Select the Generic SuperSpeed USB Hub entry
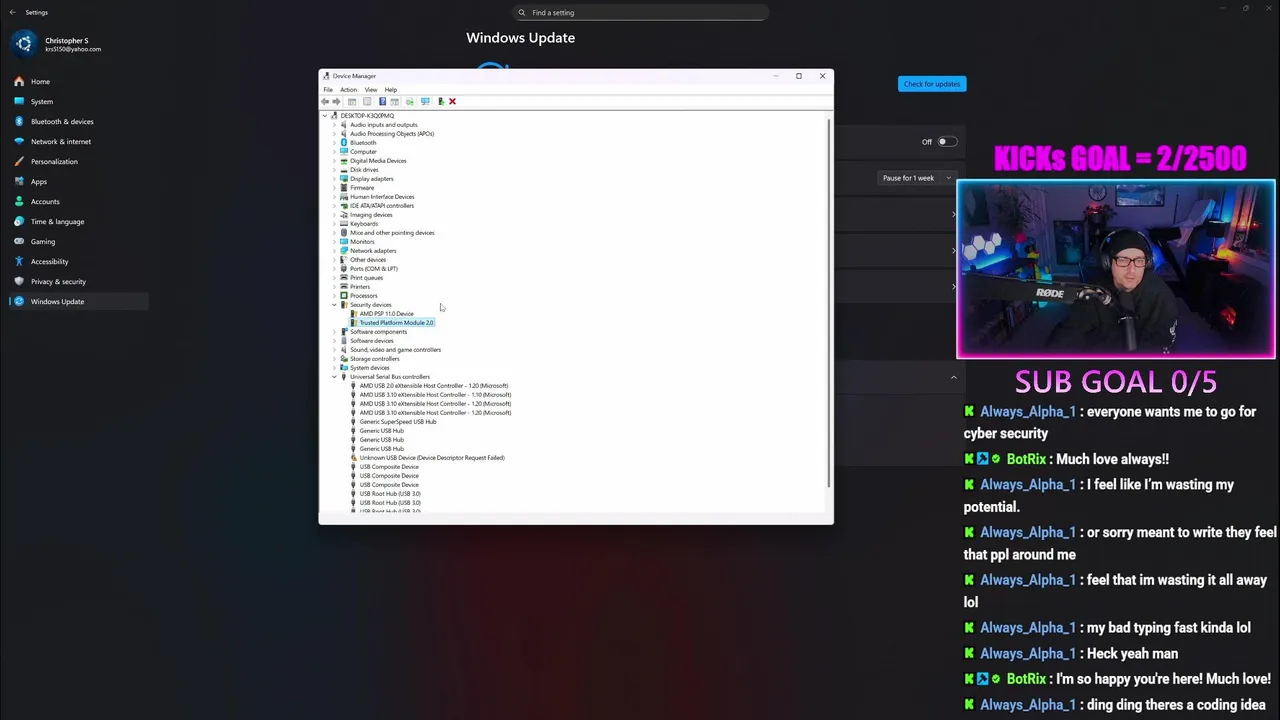1280x720 pixels. (x=398, y=422)
